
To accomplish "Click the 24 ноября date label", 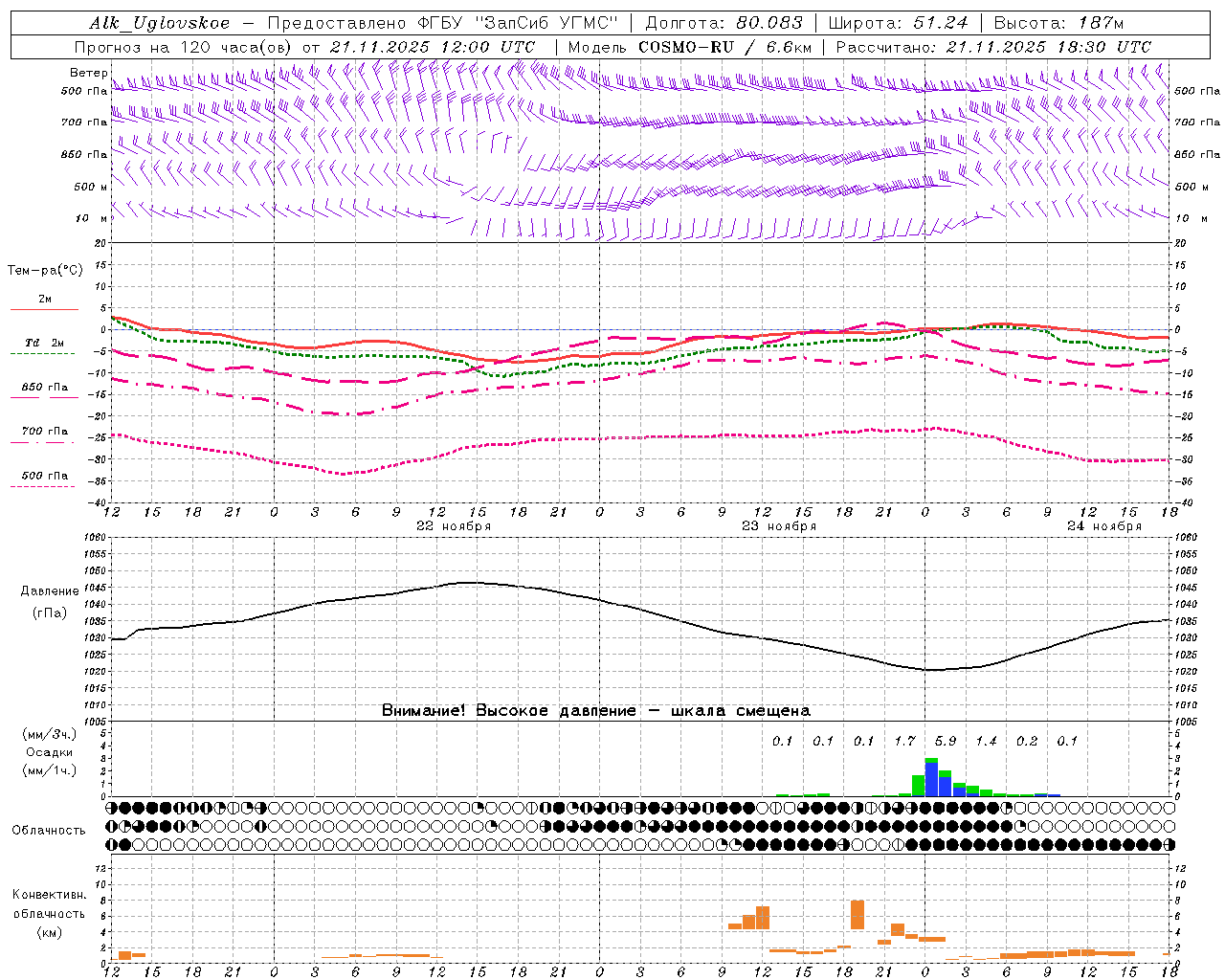I will (1104, 526).
